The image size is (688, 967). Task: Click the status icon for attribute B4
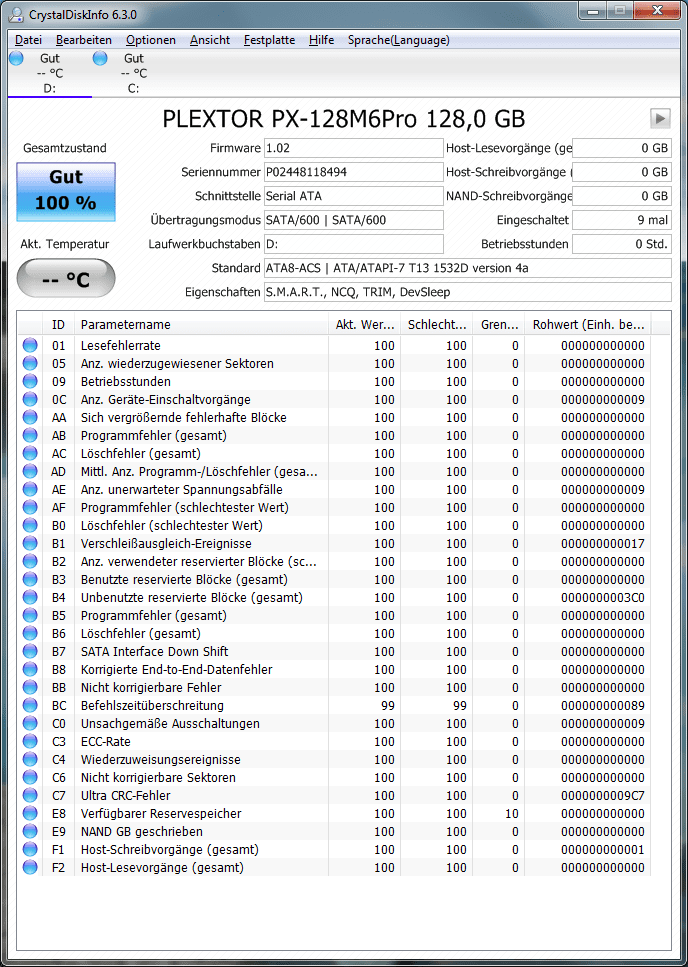(30, 598)
